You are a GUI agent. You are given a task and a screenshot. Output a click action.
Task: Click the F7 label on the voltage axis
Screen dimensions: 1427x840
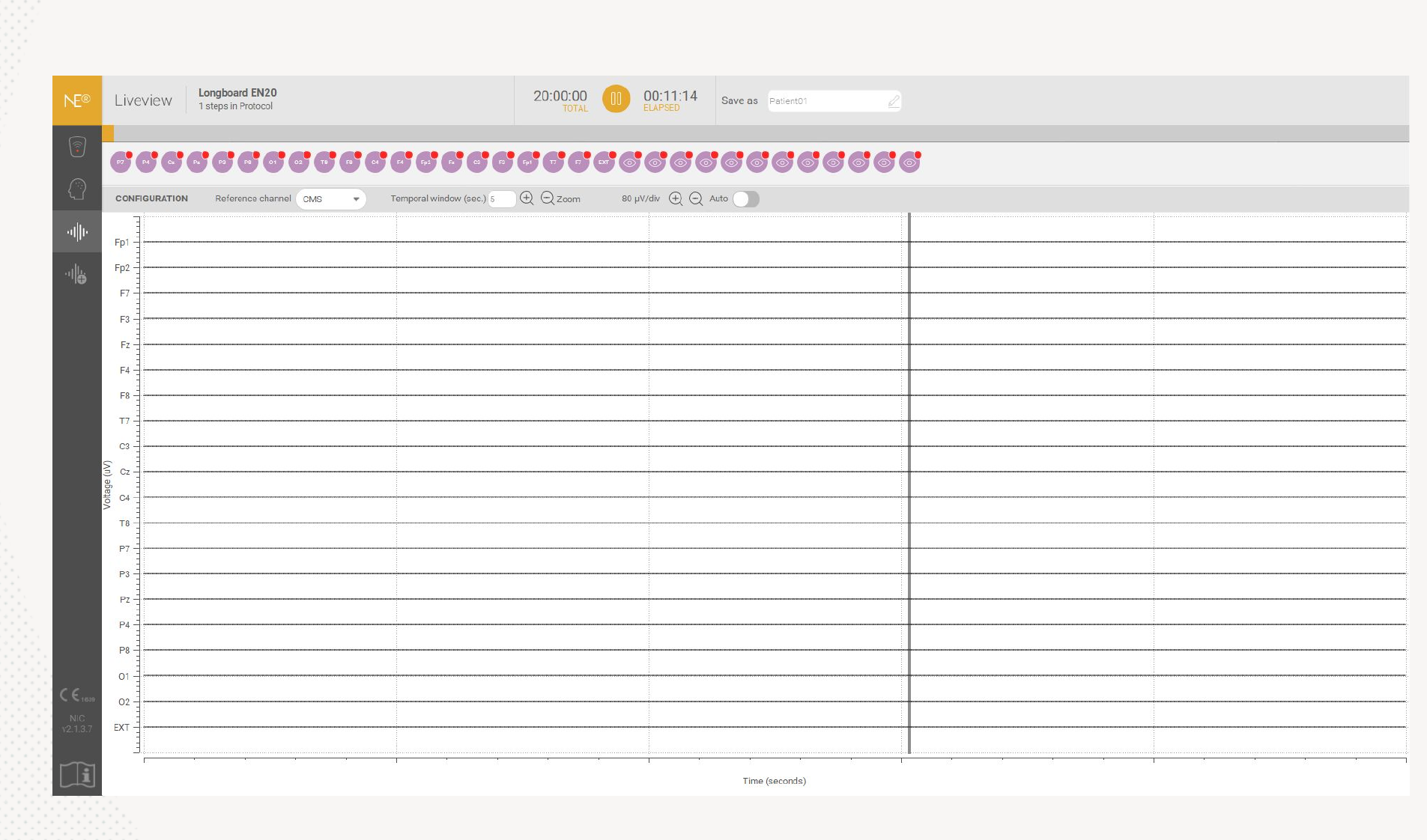(124, 293)
